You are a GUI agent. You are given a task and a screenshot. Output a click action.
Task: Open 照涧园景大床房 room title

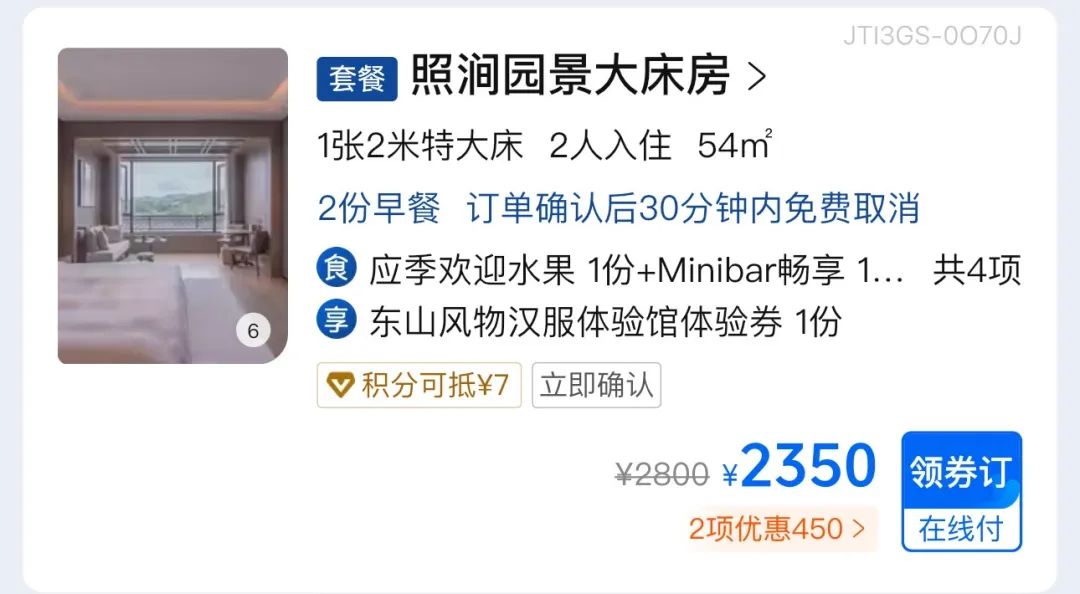(x=570, y=75)
